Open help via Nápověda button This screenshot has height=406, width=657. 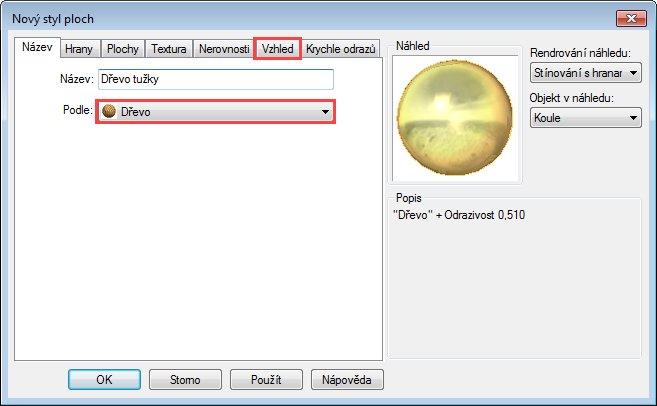[x=347, y=380]
